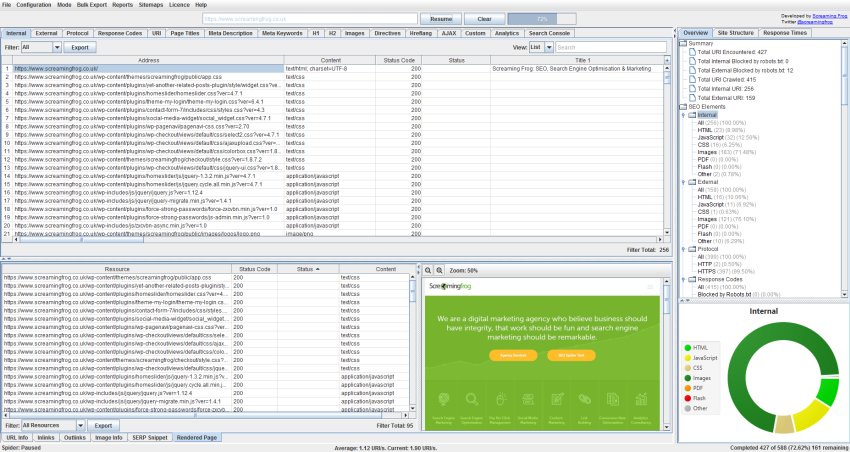850x452 pixels.
Task: Collapse the Protocol node in Overview tree
Action: [x=684, y=250]
